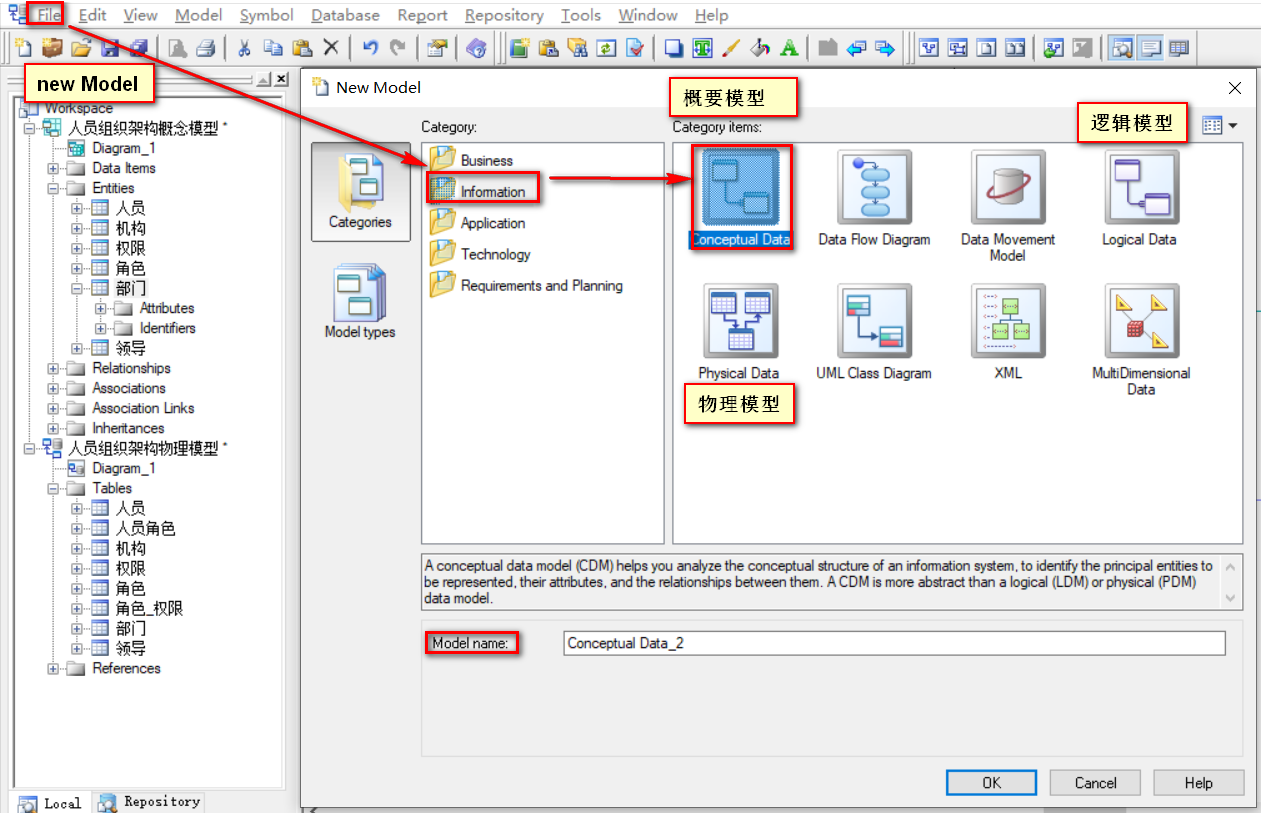Open the Database menu
The width and height of the screenshot is (1261, 813).
click(x=345, y=15)
